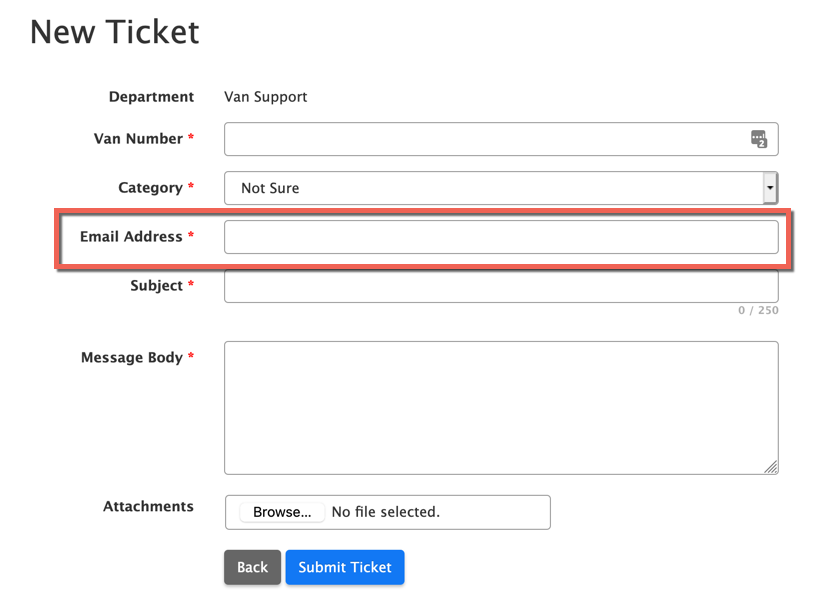Submit the form with Submit Ticket button
Screen dimensions: 837x594
click(x=345, y=567)
